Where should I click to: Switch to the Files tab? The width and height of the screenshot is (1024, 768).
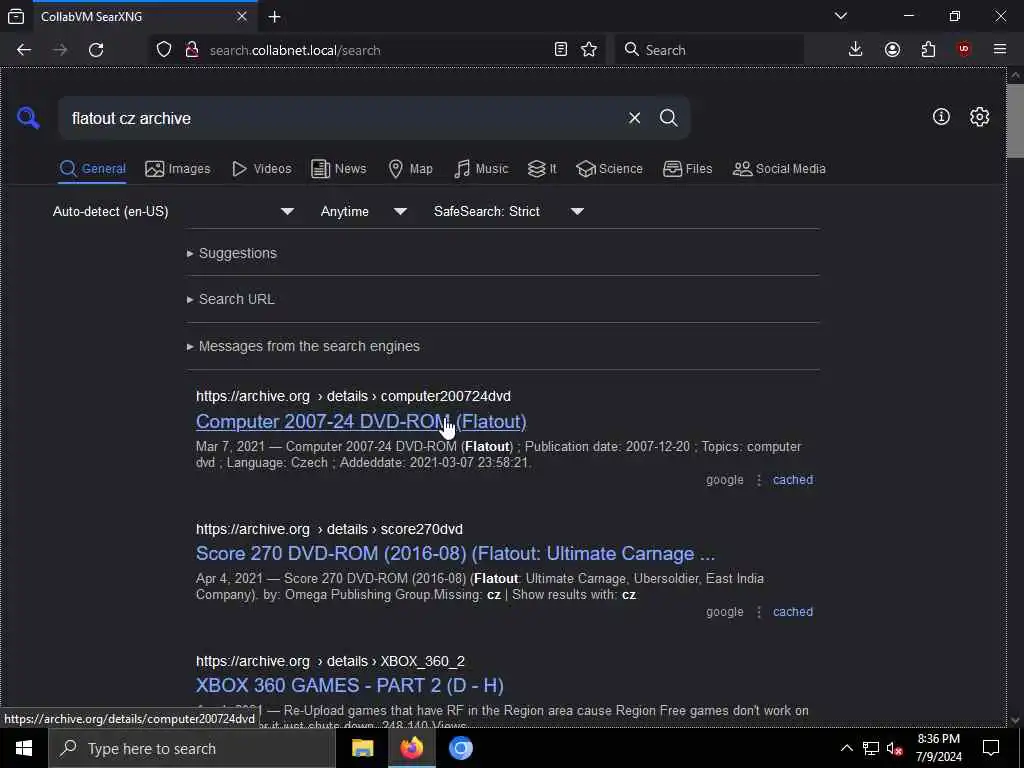tap(688, 168)
